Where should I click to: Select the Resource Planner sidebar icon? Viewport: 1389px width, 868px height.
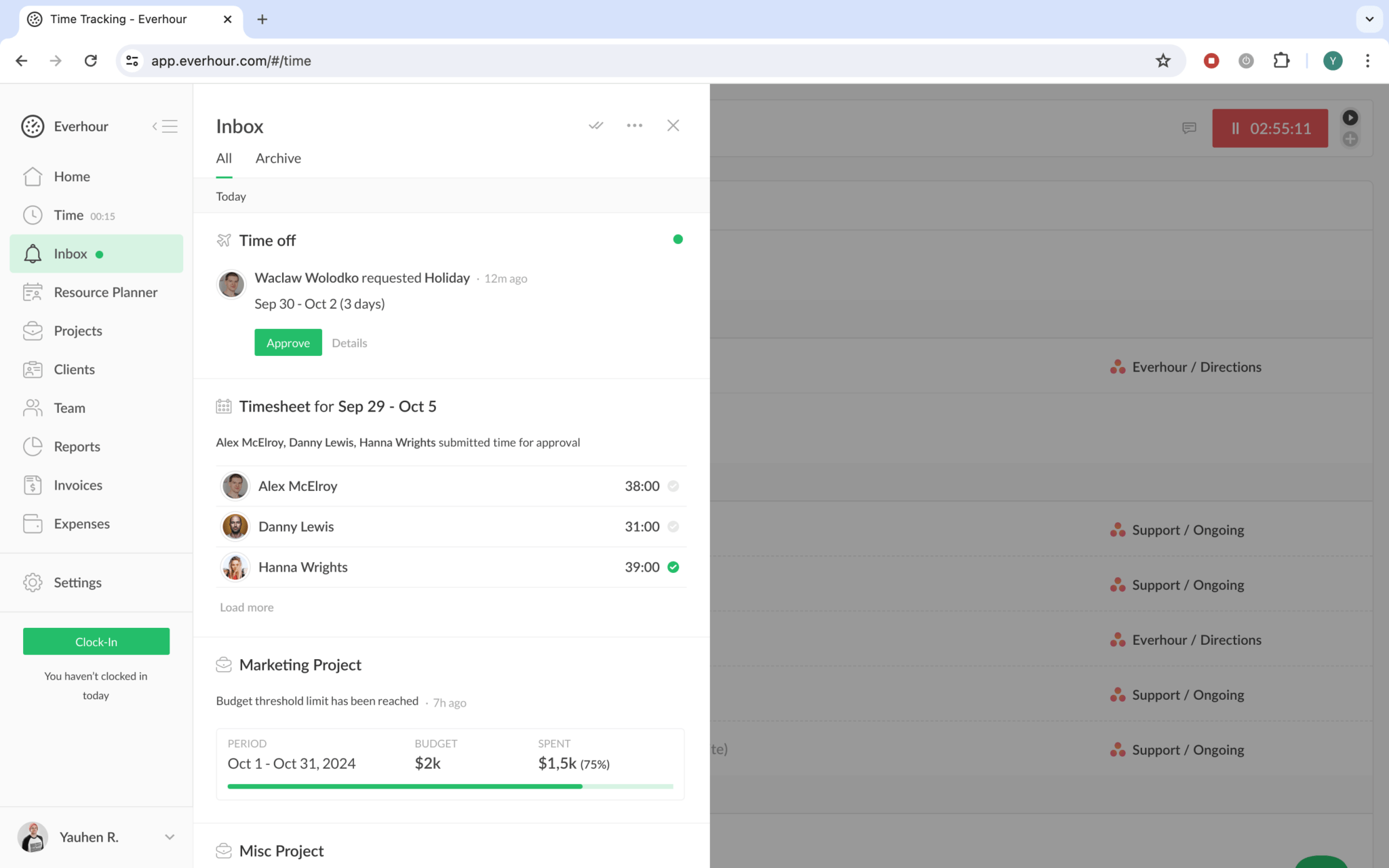click(x=33, y=292)
